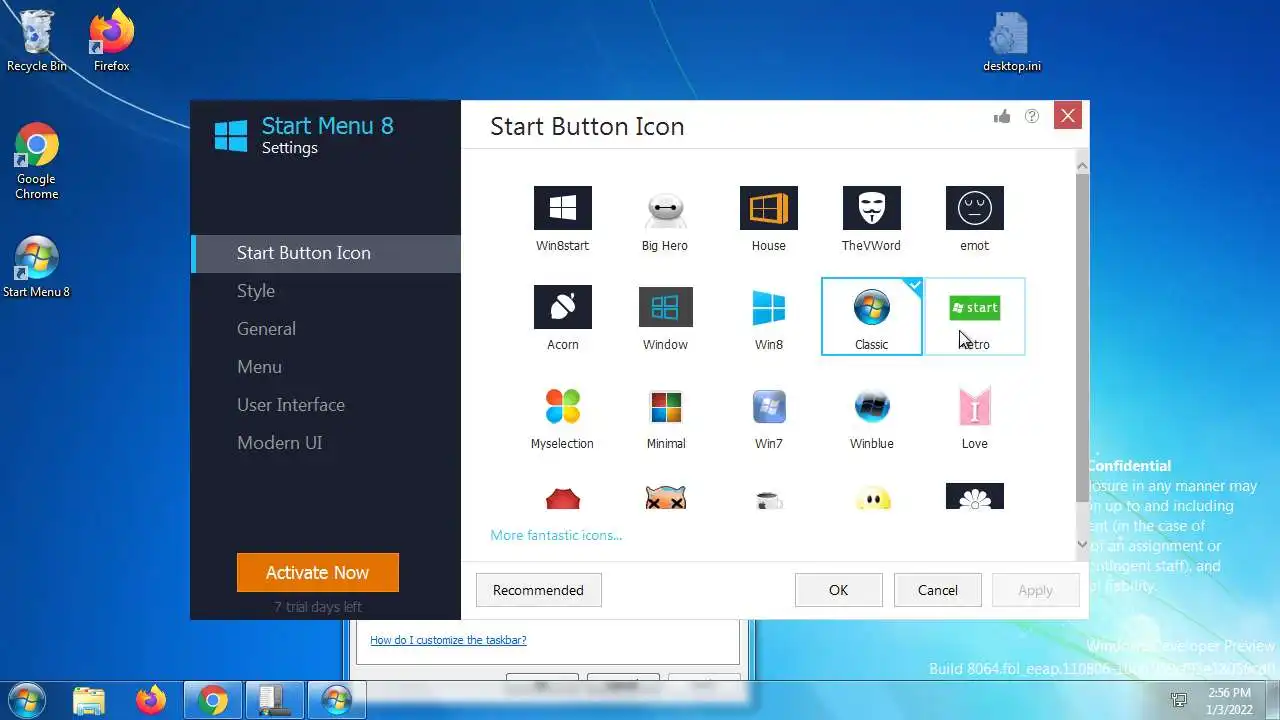Click the Recommended button
This screenshot has height=720, width=1280.
pyautogui.click(x=538, y=590)
